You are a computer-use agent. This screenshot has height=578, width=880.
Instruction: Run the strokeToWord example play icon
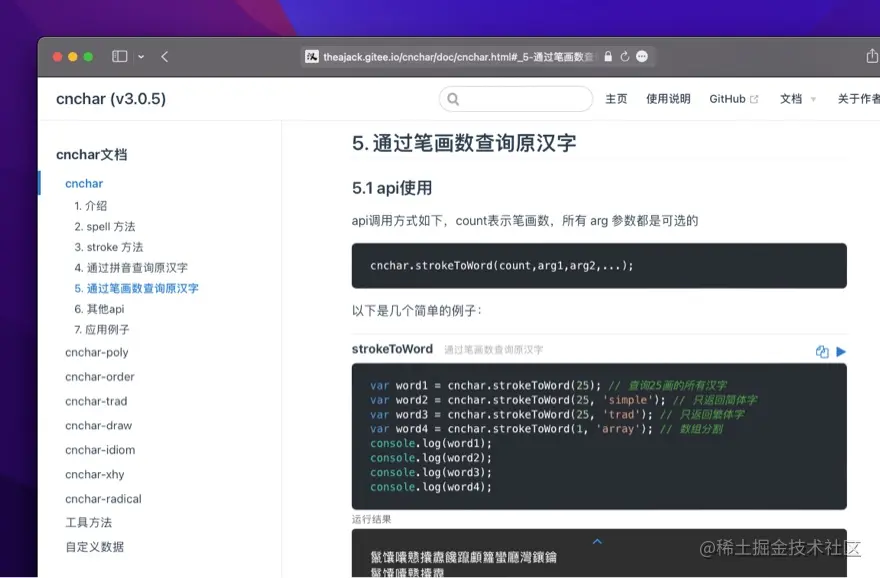click(841, 352)
